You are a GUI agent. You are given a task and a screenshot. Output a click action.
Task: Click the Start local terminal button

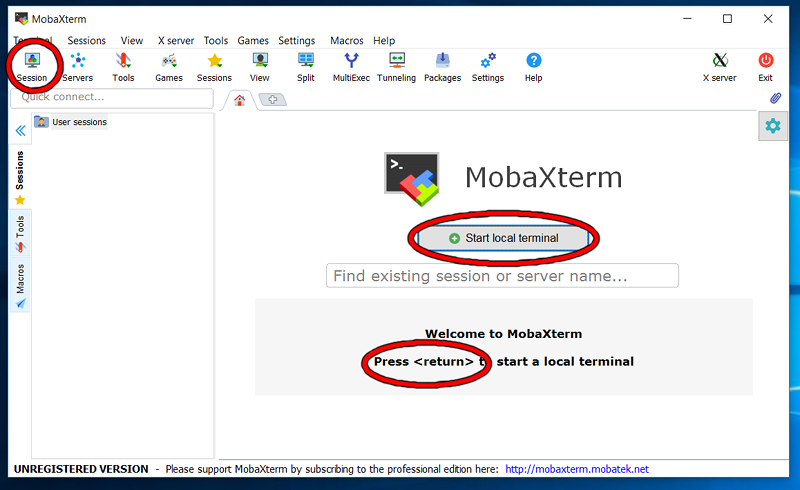(503, 238)
